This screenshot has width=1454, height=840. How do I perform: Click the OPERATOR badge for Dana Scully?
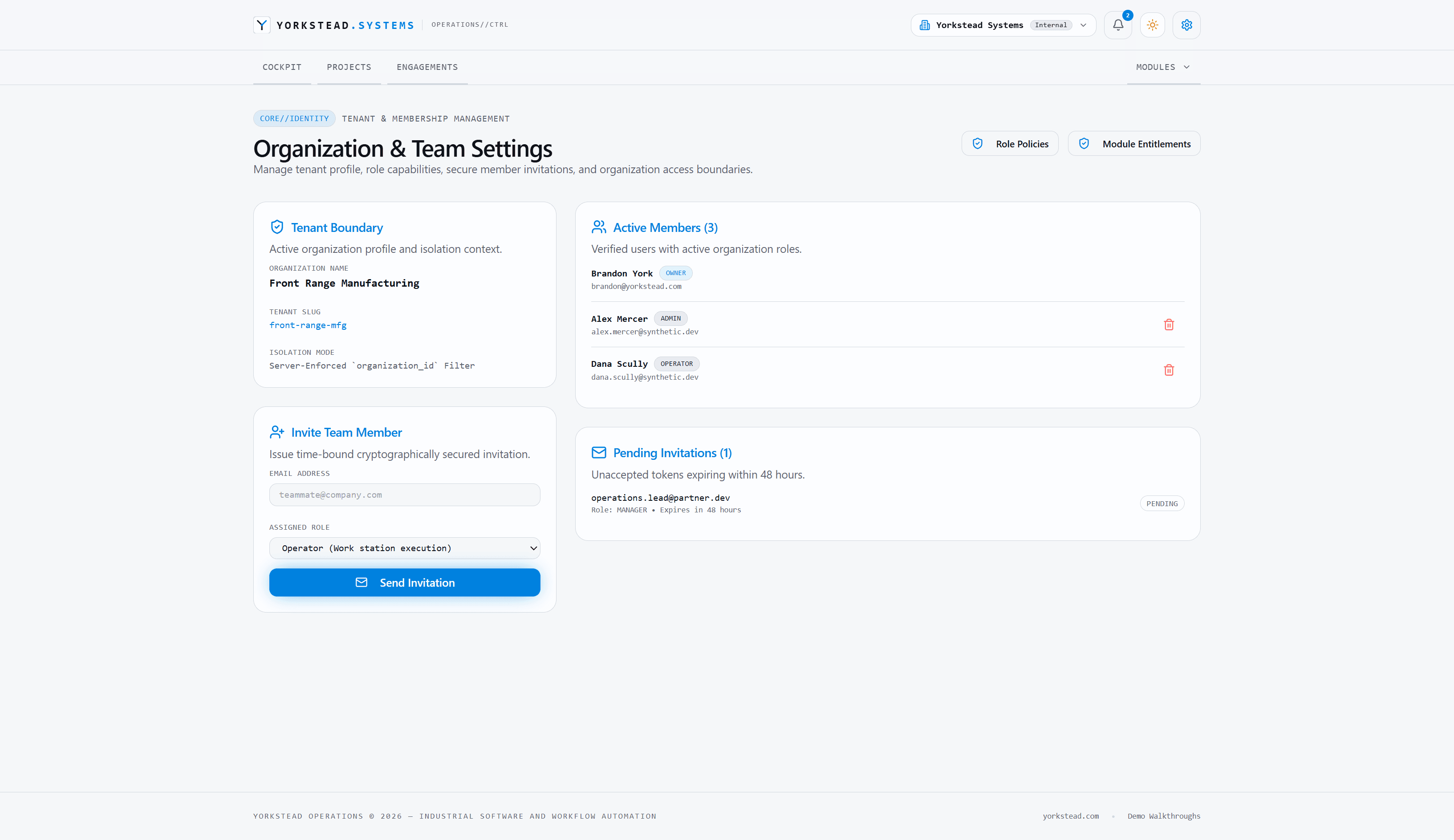point(676,364)
